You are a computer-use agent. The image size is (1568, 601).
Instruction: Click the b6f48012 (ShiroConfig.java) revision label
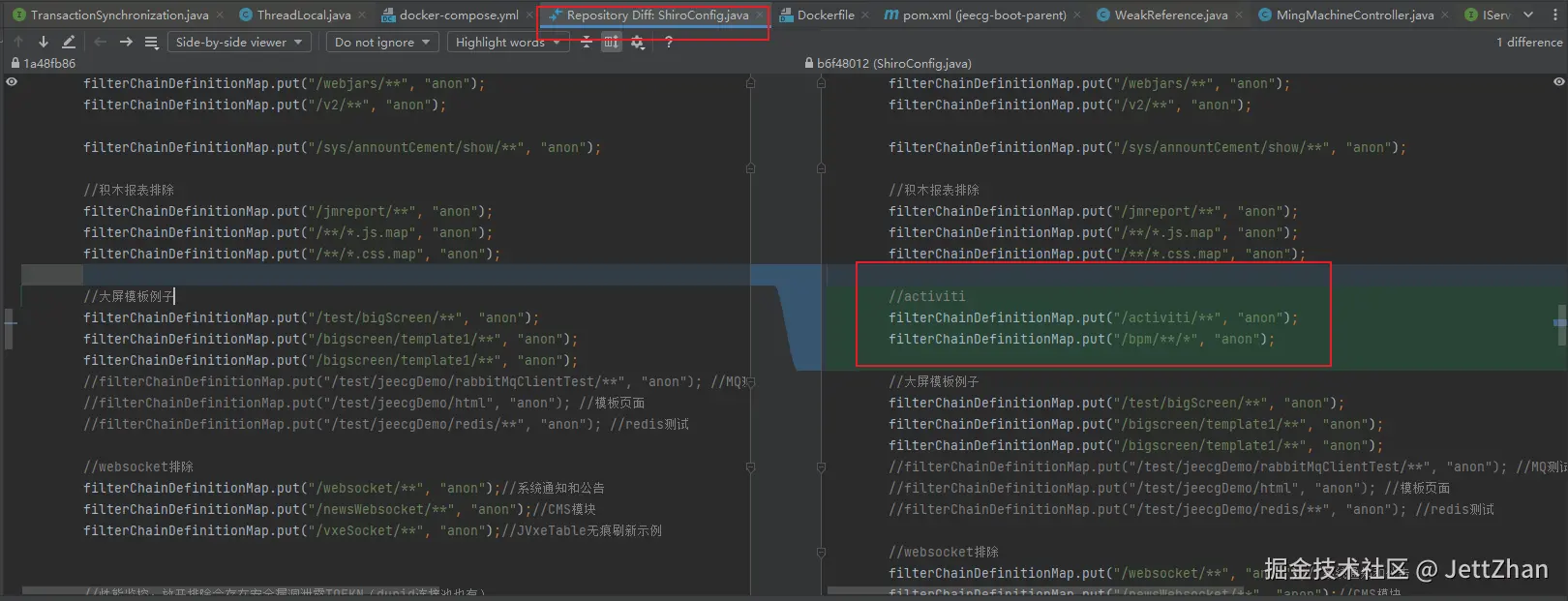click(894, 63)
